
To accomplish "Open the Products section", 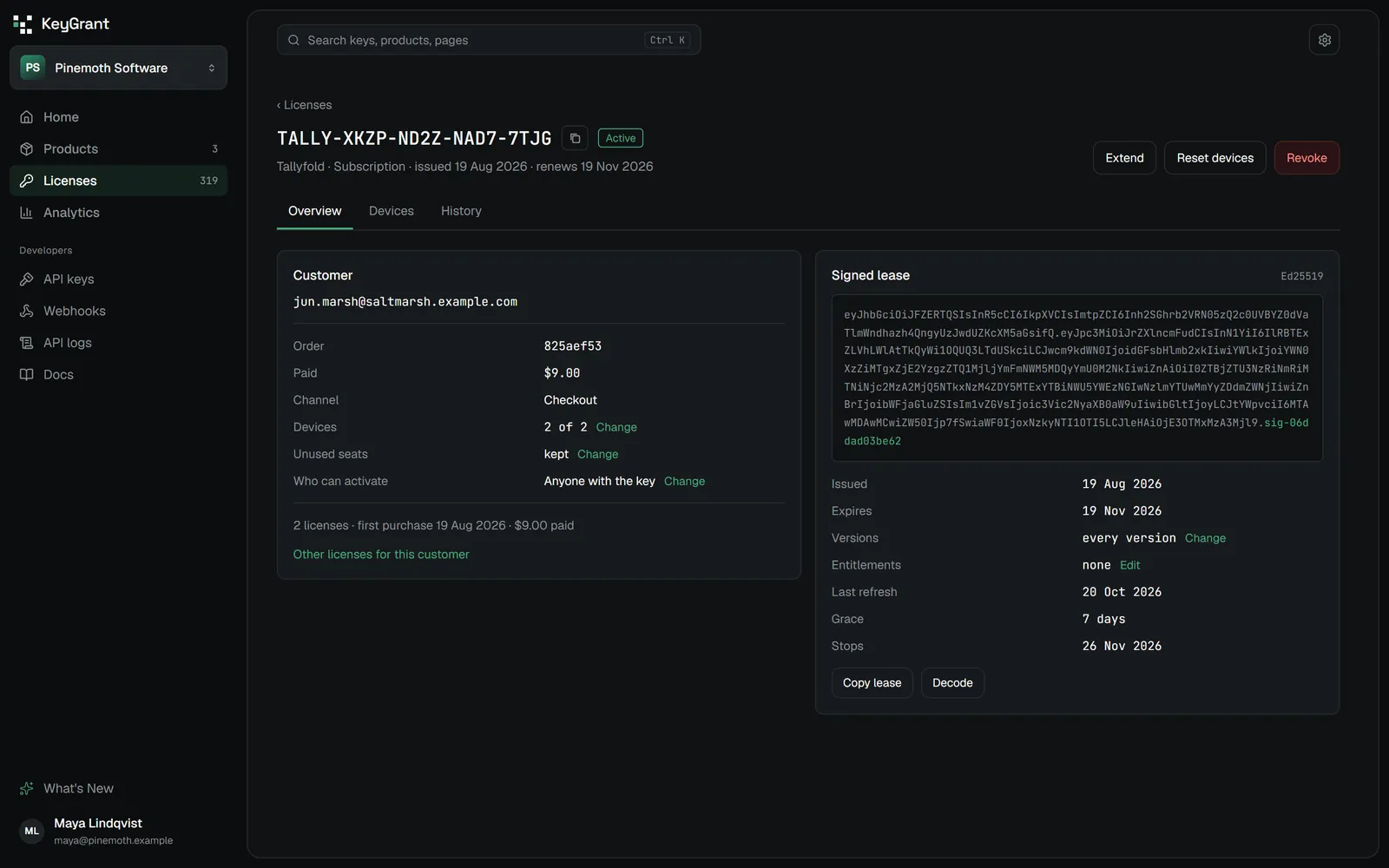I will click(118, 149).
